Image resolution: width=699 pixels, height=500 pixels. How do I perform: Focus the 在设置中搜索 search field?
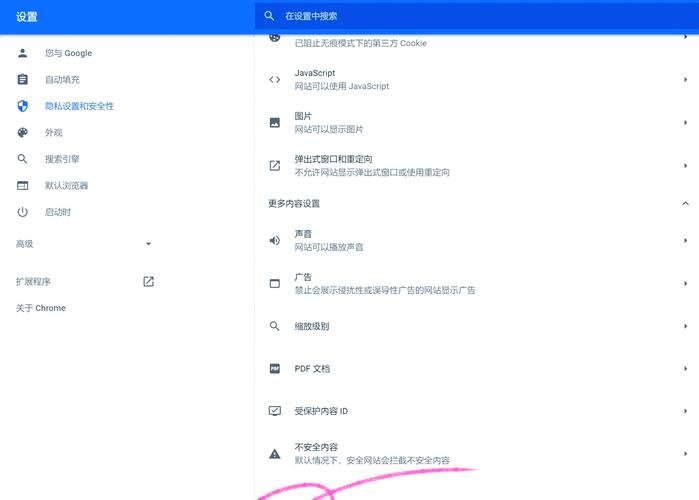(x=477, y=16)
